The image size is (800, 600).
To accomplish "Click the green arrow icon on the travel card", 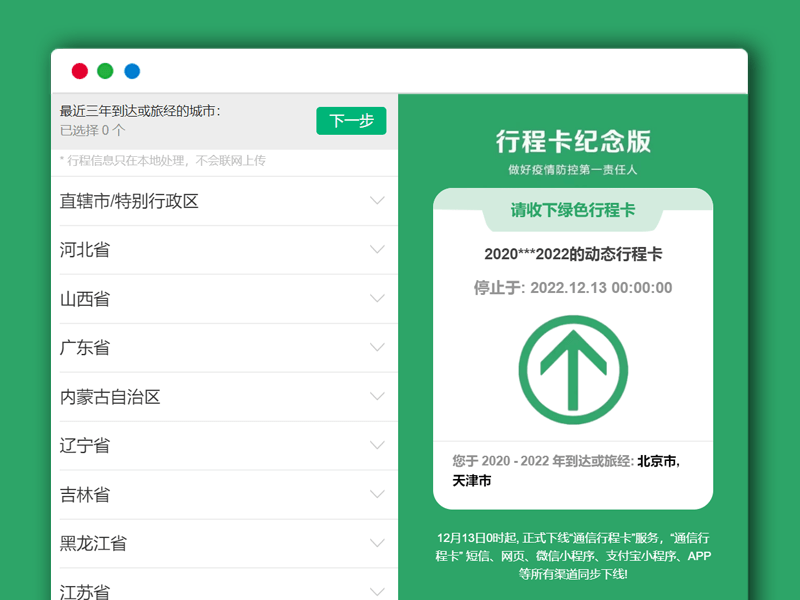I will pyautogui.click(x=575, y=367).
